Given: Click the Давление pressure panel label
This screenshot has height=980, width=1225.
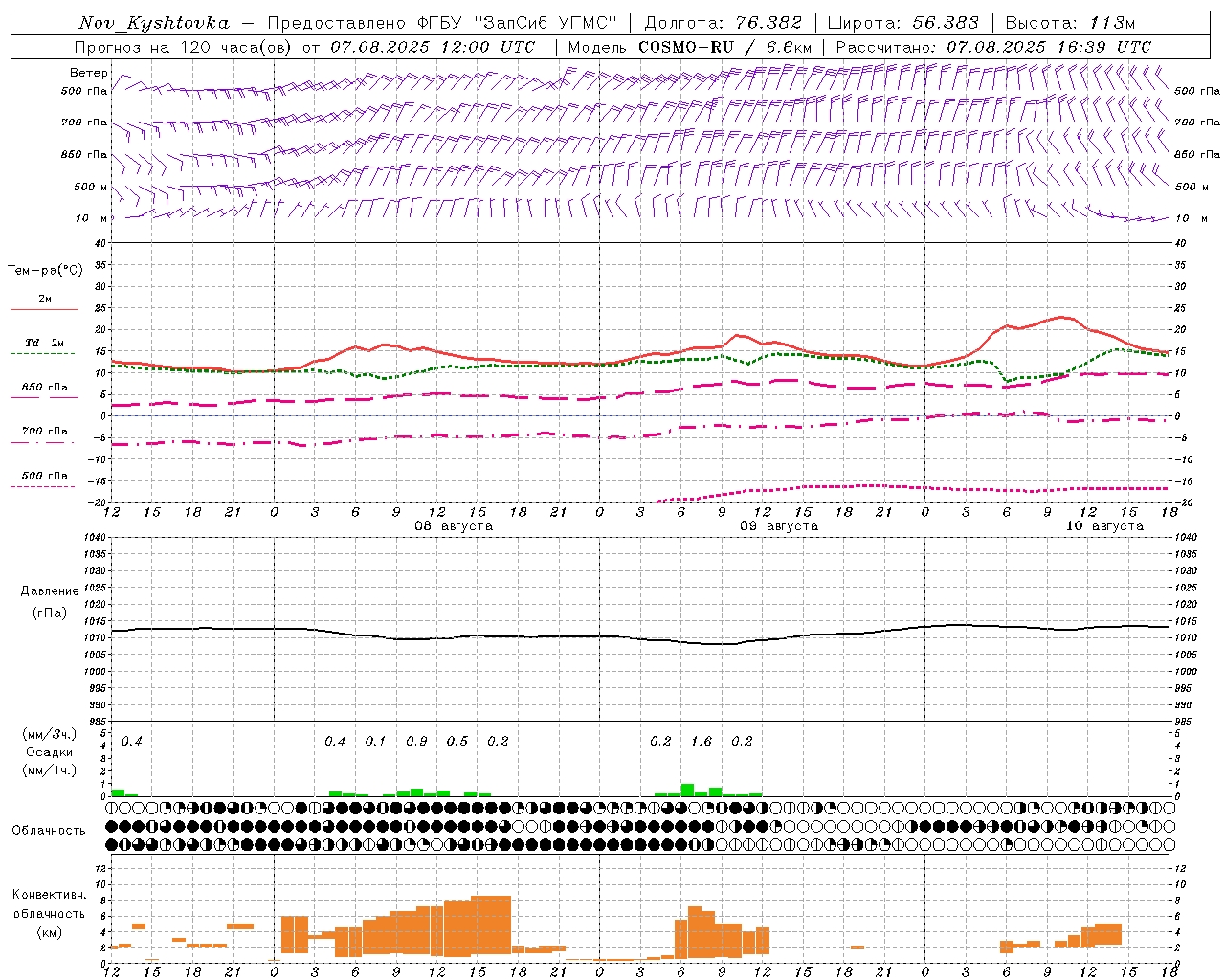Looking at the screenshot, I should click(x=50, y=591).
